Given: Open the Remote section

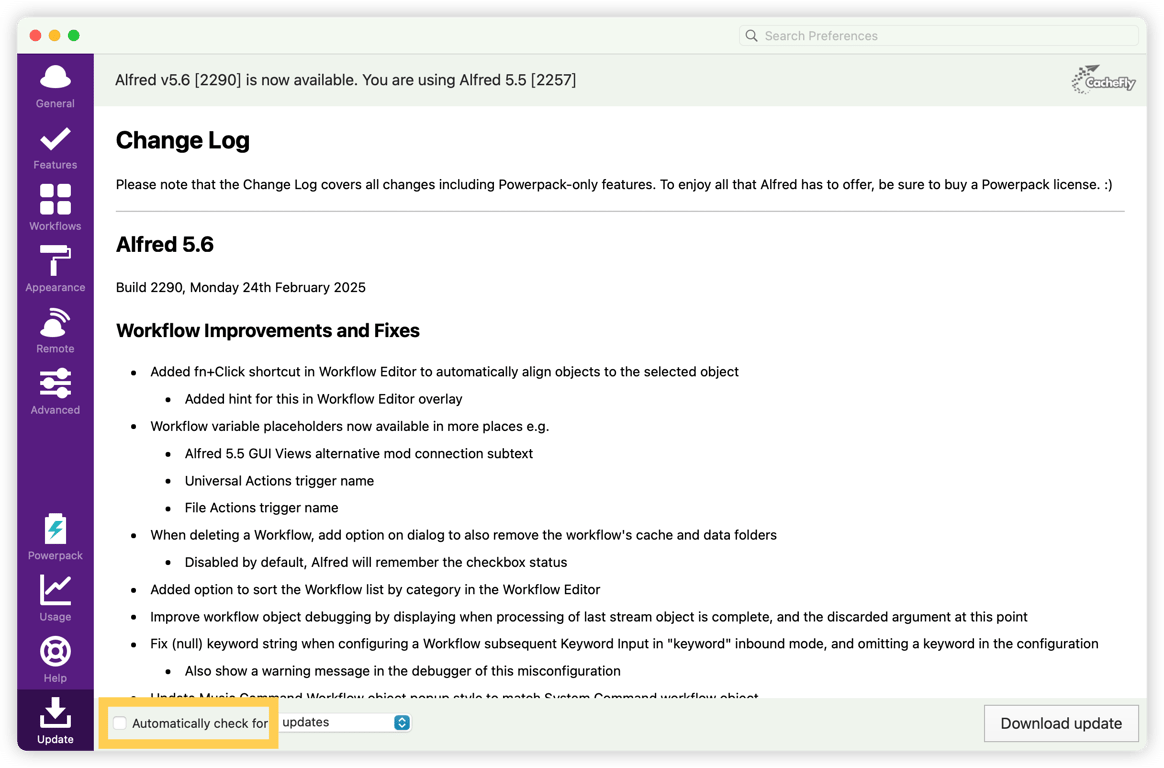Looking at the screenshot, I should tap(55, 331).
